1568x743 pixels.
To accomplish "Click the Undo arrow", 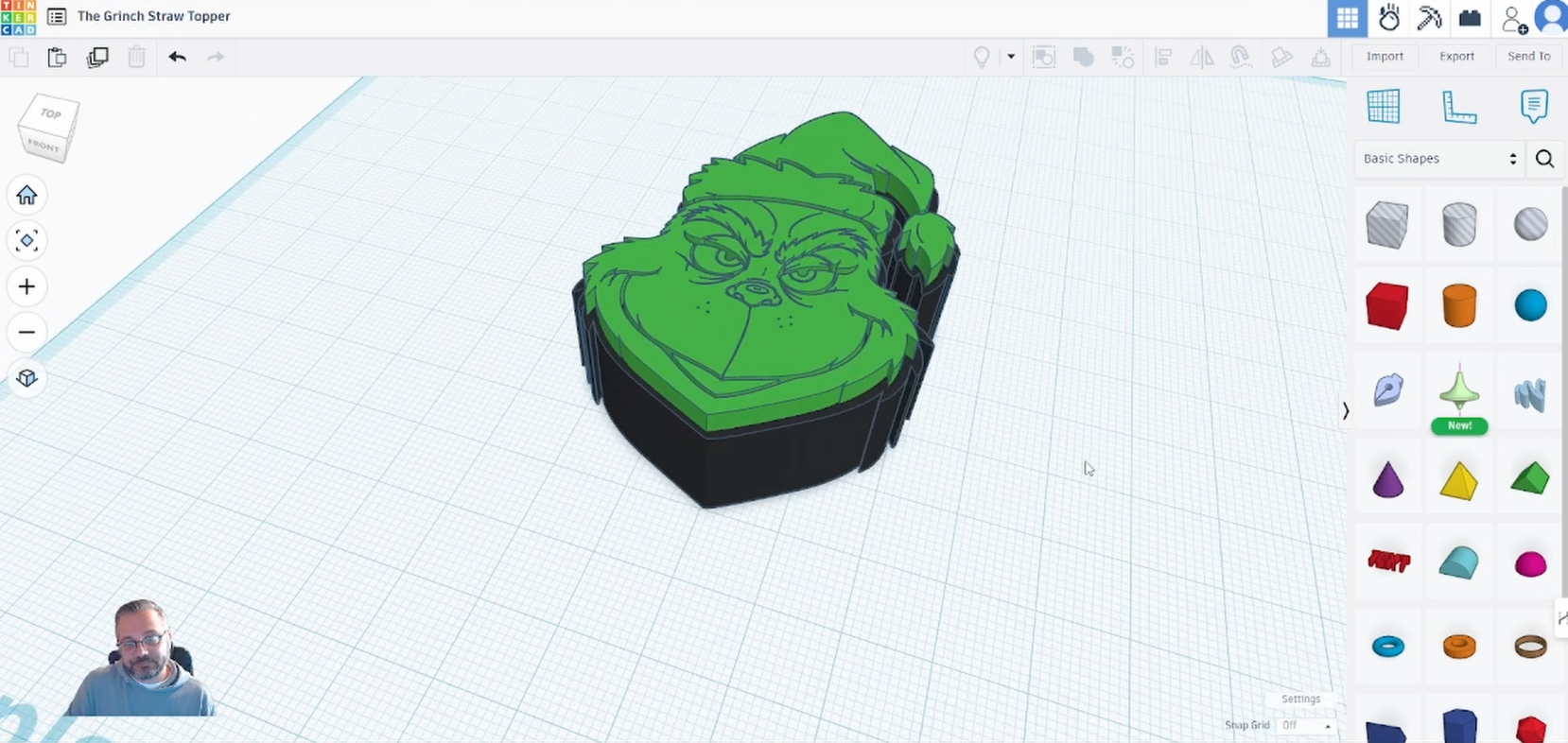I will pos(177,57).
